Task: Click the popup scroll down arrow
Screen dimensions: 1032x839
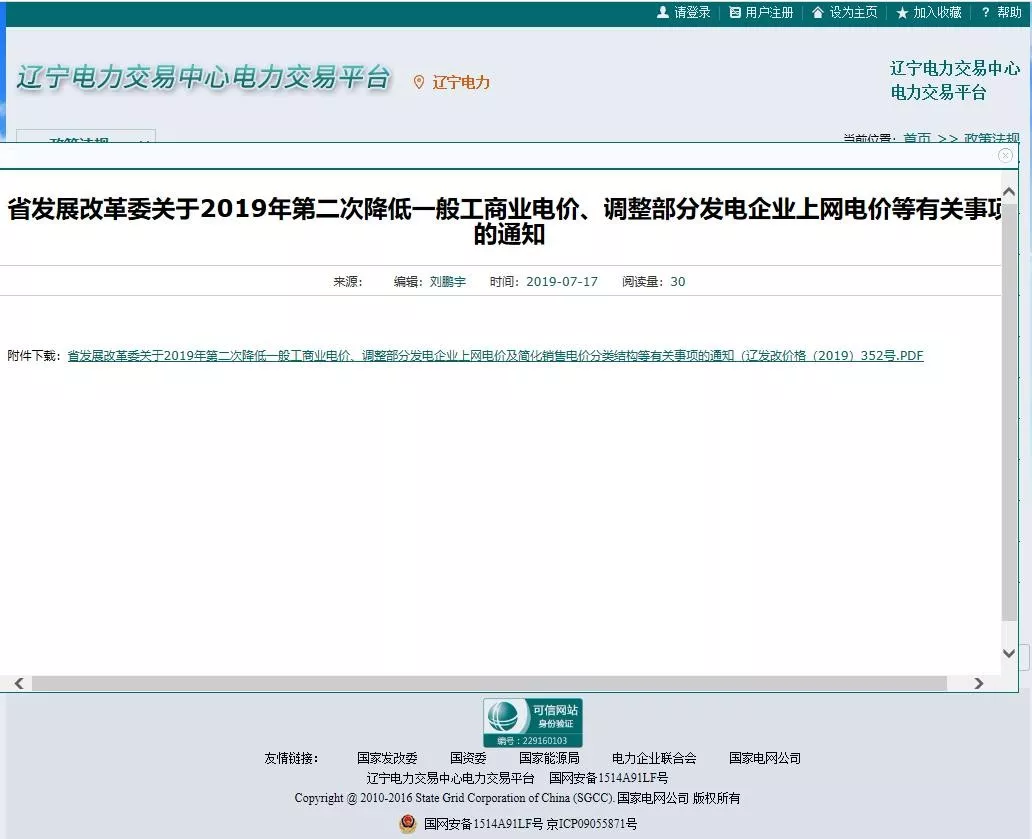Action: click(1009, 653)
